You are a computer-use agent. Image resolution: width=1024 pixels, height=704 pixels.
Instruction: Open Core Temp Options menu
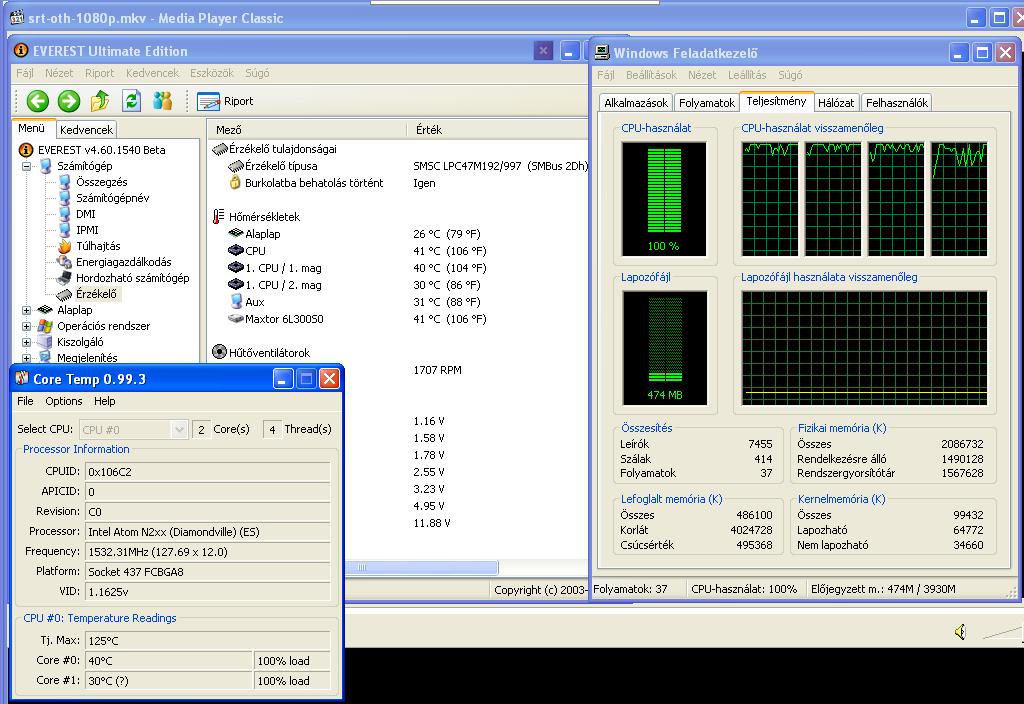click(x=63, y=401)
